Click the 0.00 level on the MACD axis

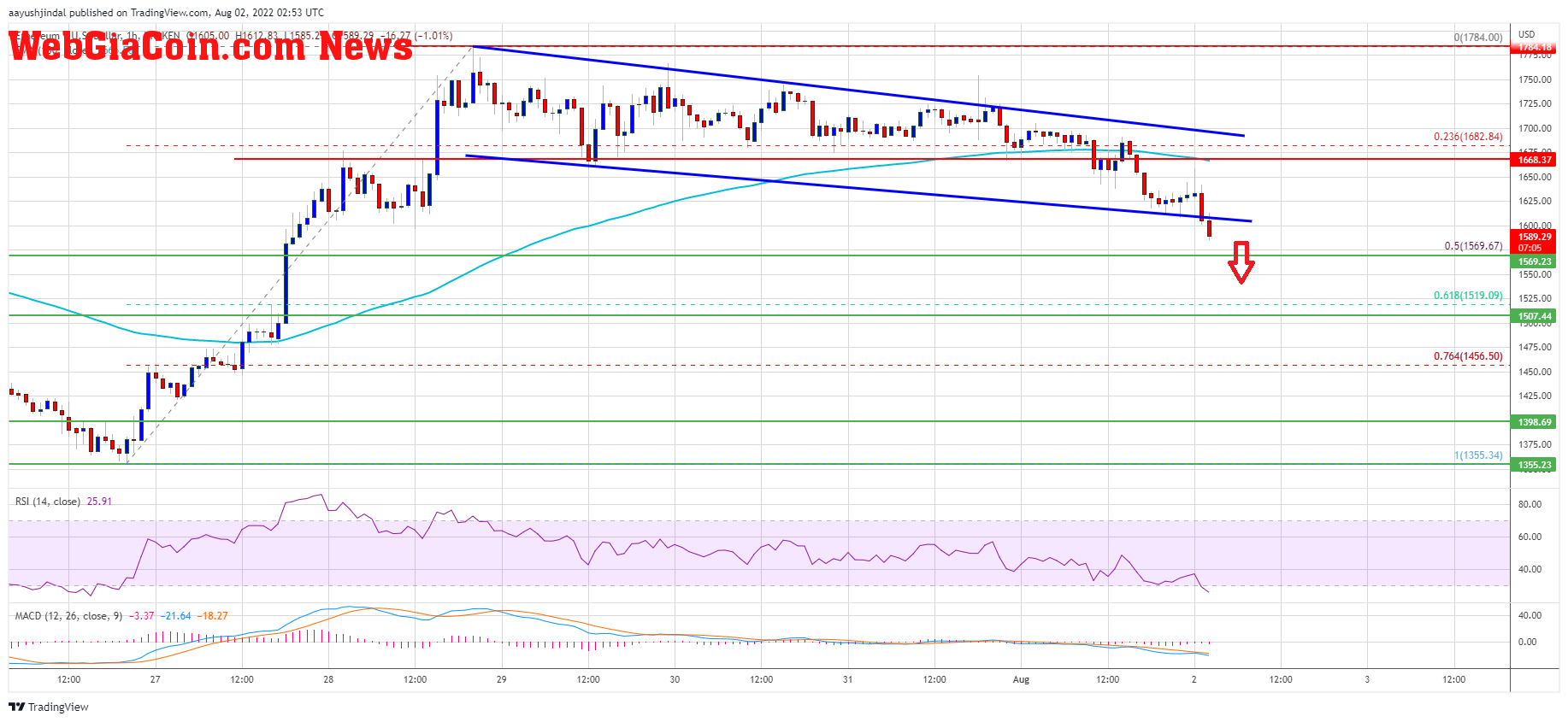point(1527,642)
